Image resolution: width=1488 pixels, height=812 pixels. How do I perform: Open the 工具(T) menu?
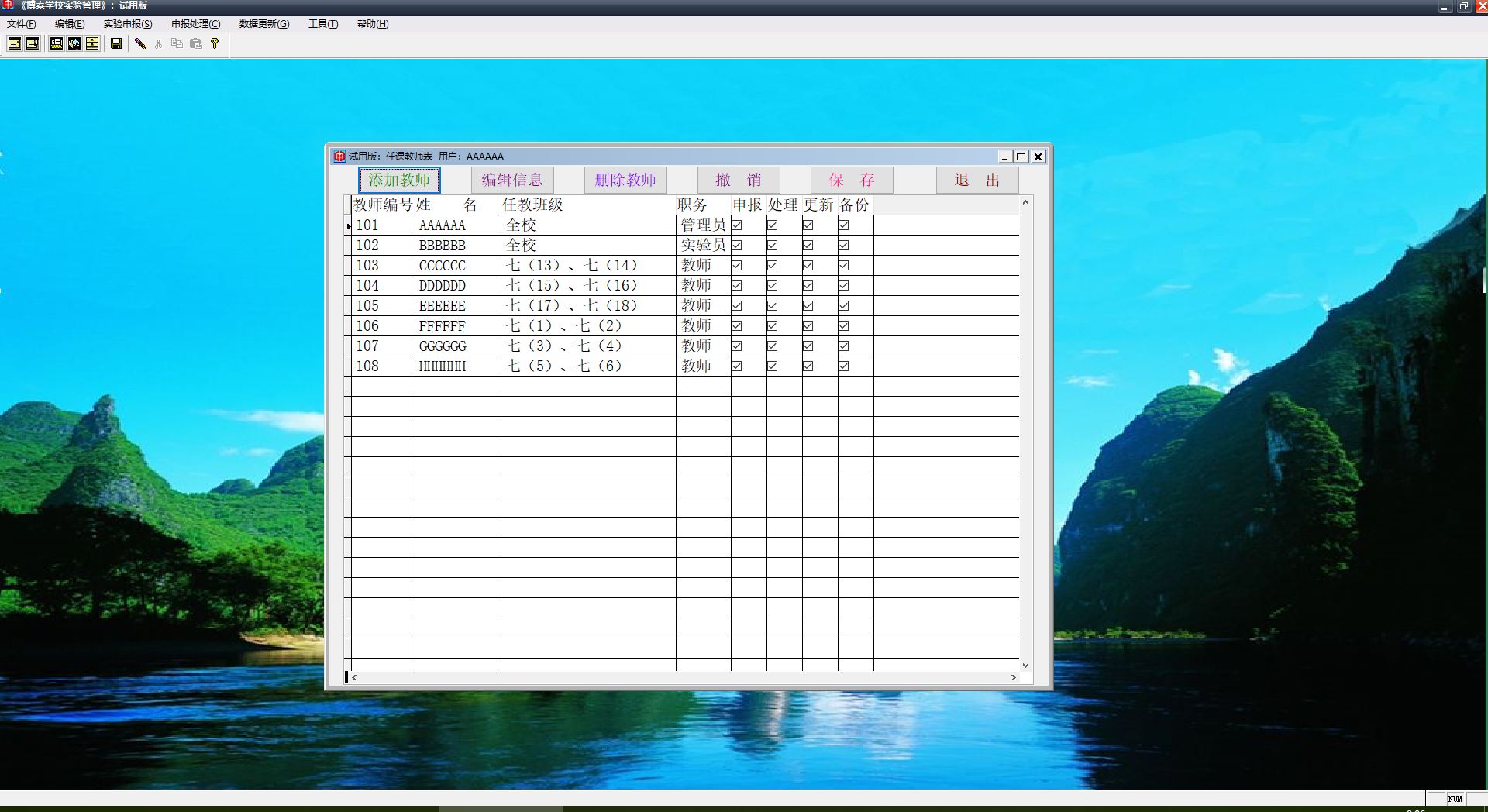[322, 24]
